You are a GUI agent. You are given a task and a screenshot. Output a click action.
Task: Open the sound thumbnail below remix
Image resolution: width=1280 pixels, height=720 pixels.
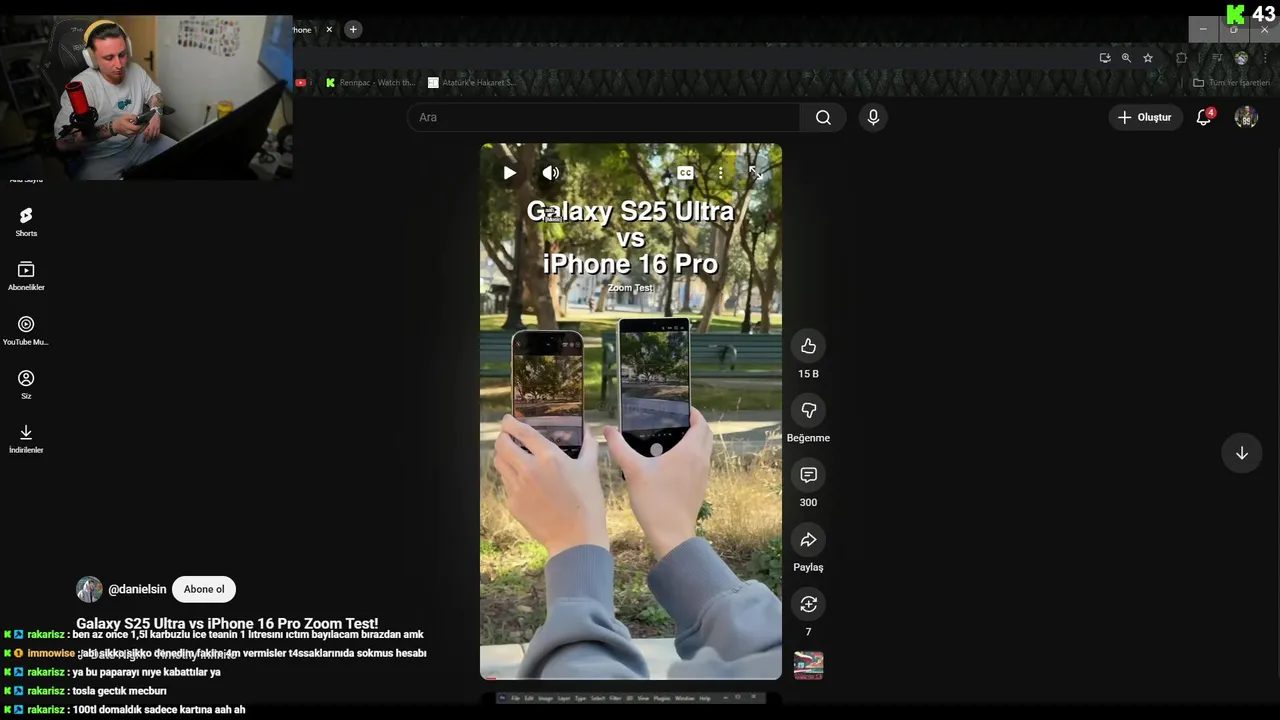tap(808, 666)
